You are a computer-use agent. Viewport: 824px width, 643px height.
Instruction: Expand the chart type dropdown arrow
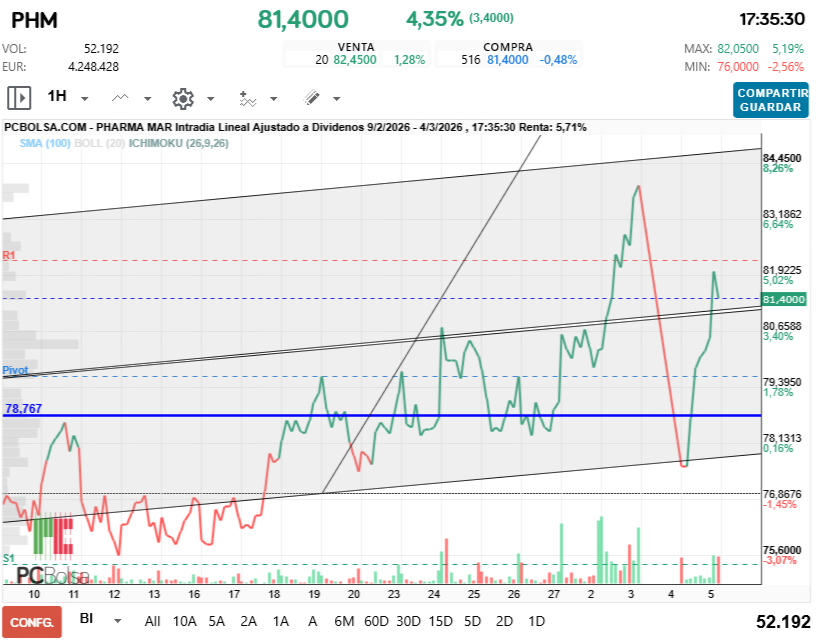click(148, 99)
